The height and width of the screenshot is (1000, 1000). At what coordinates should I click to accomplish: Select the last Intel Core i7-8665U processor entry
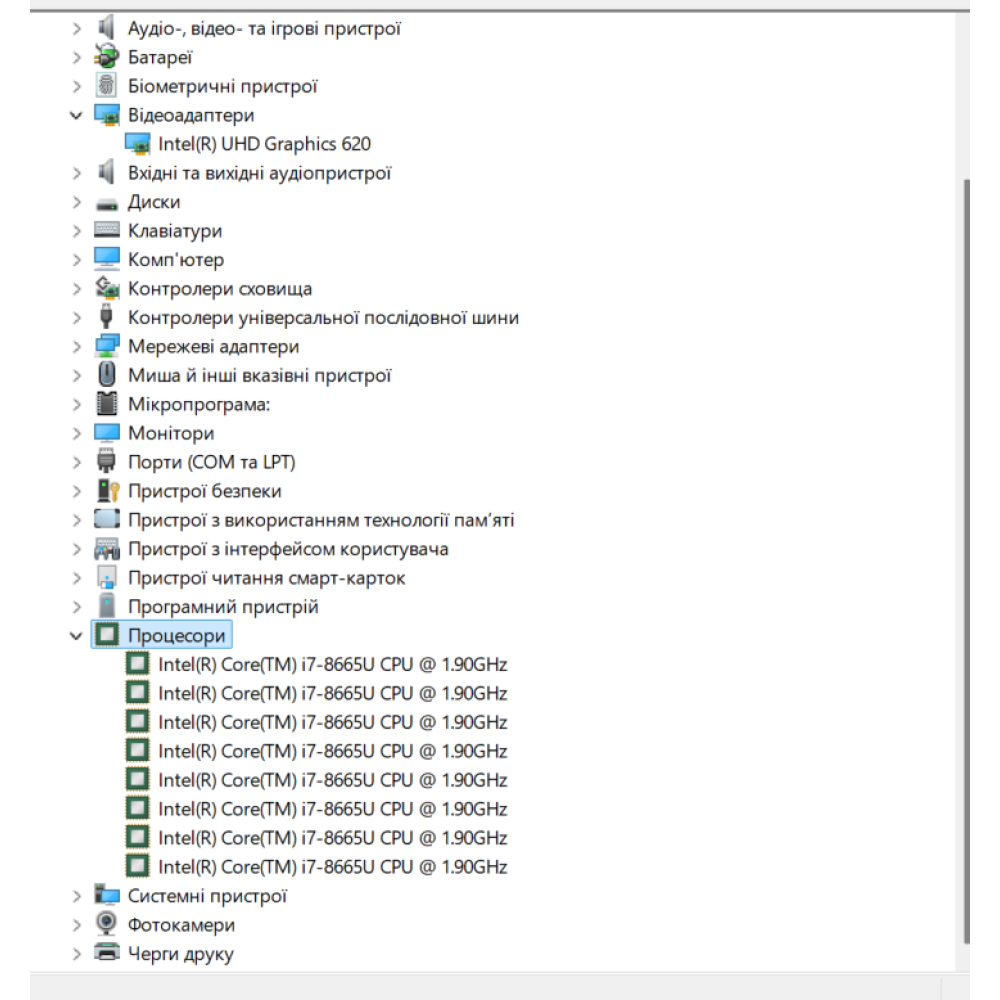pos(332,867)
